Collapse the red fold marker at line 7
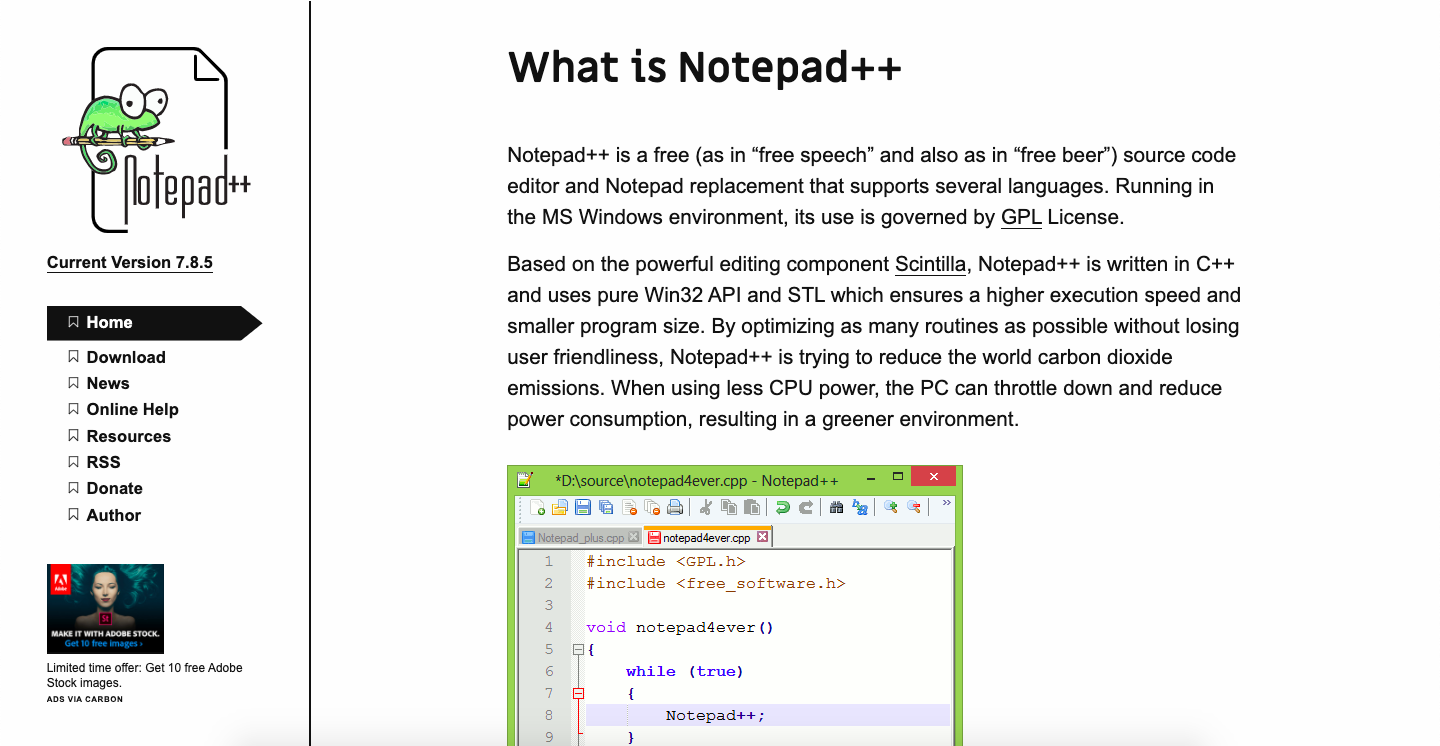Image resolution: width=1440 pixels, height=746 pixels. click(x=577, y=693)
